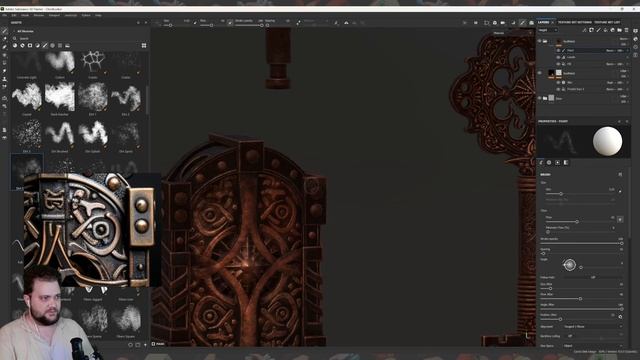This screenshot has height=360, width=640.
Task: Toggle visibility of the bottom folder layer
Action: 540,98
